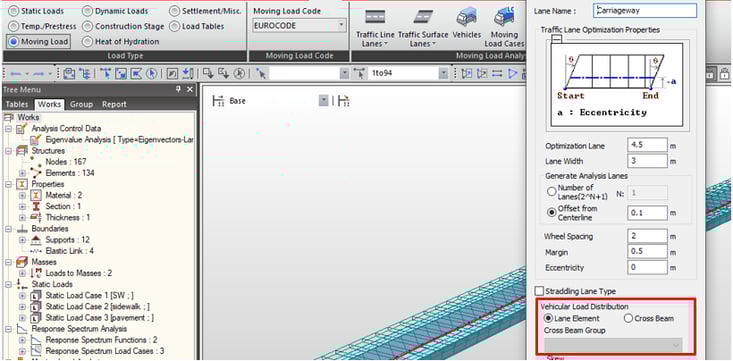Click the Select Plane toolbar icon
This screenshot has width=733, height=361.
pyautogui.click(x=172, y=73)
